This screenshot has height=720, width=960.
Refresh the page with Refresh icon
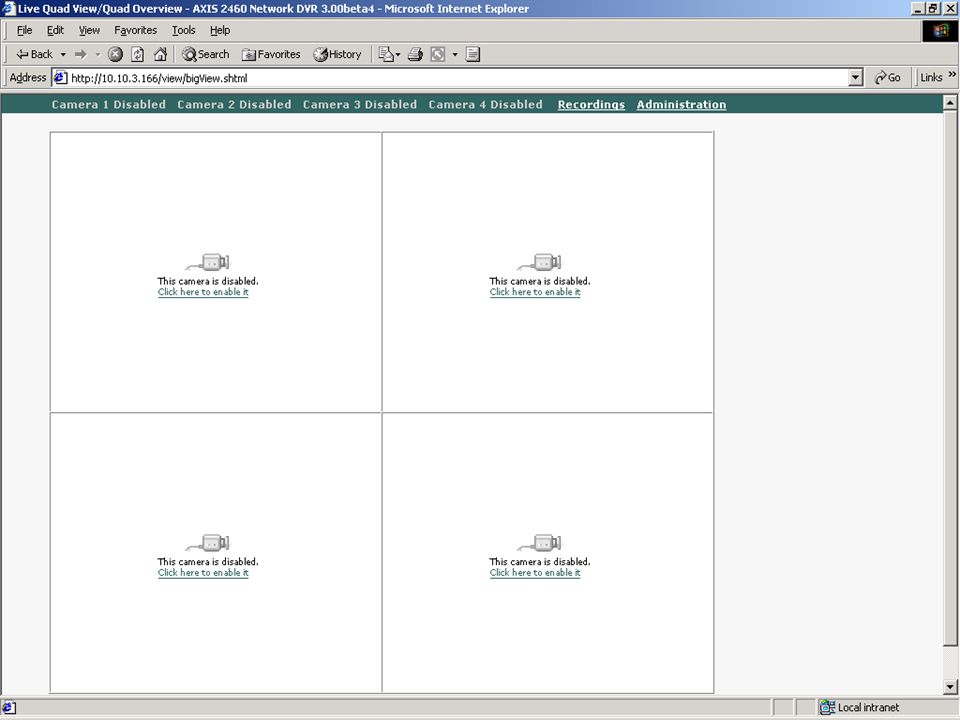(x=138, y=54)
